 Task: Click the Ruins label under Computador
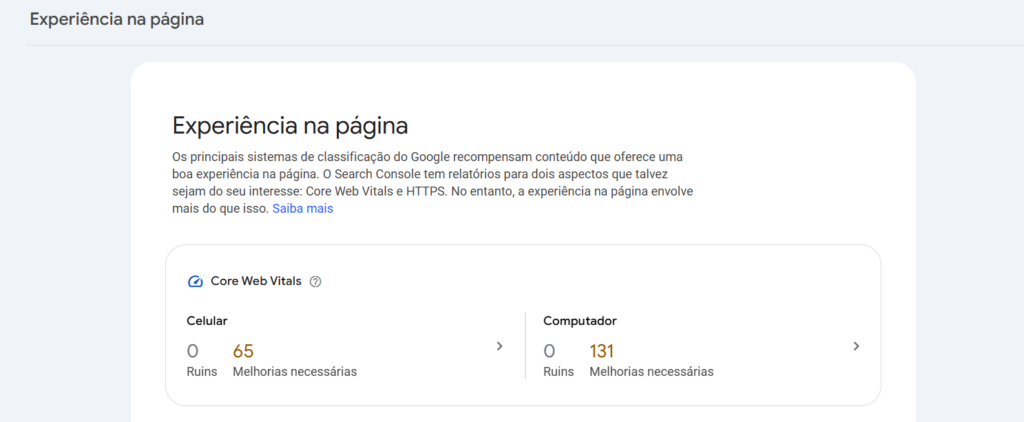558,371
